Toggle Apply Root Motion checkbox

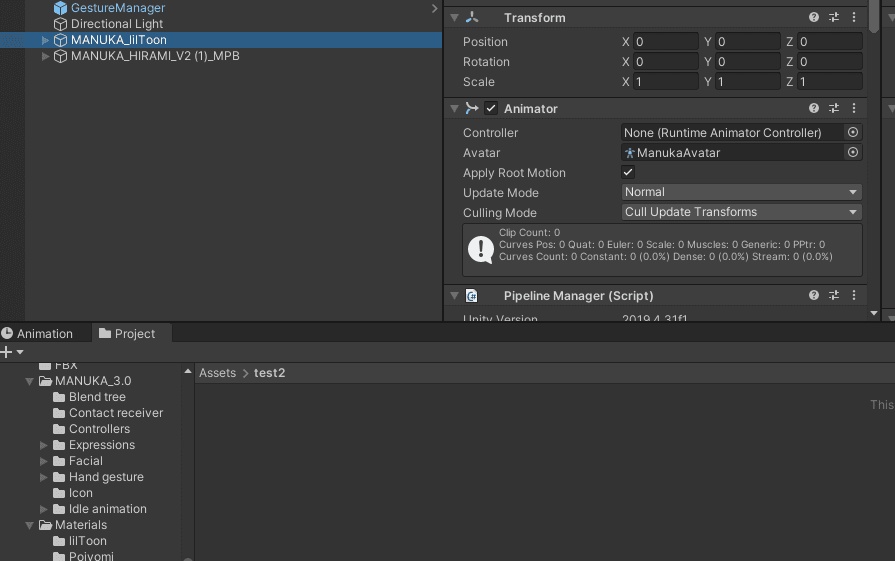(628, 172)
